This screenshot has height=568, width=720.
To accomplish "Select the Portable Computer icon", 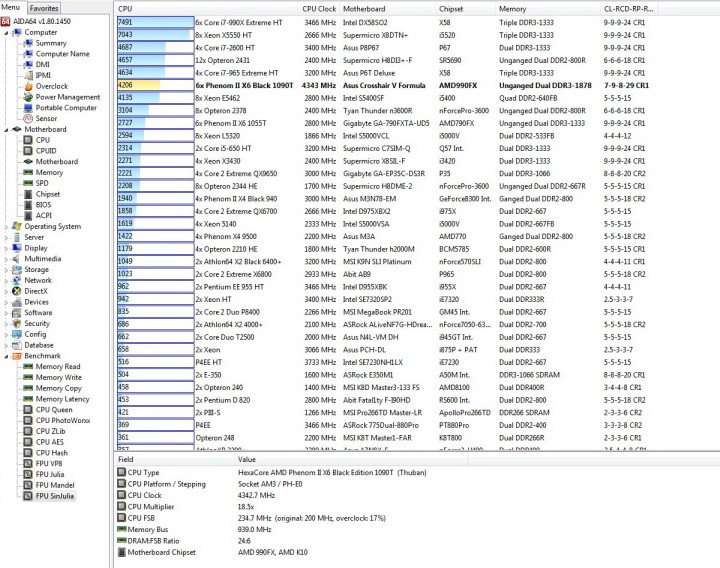I will coord(28,108).
